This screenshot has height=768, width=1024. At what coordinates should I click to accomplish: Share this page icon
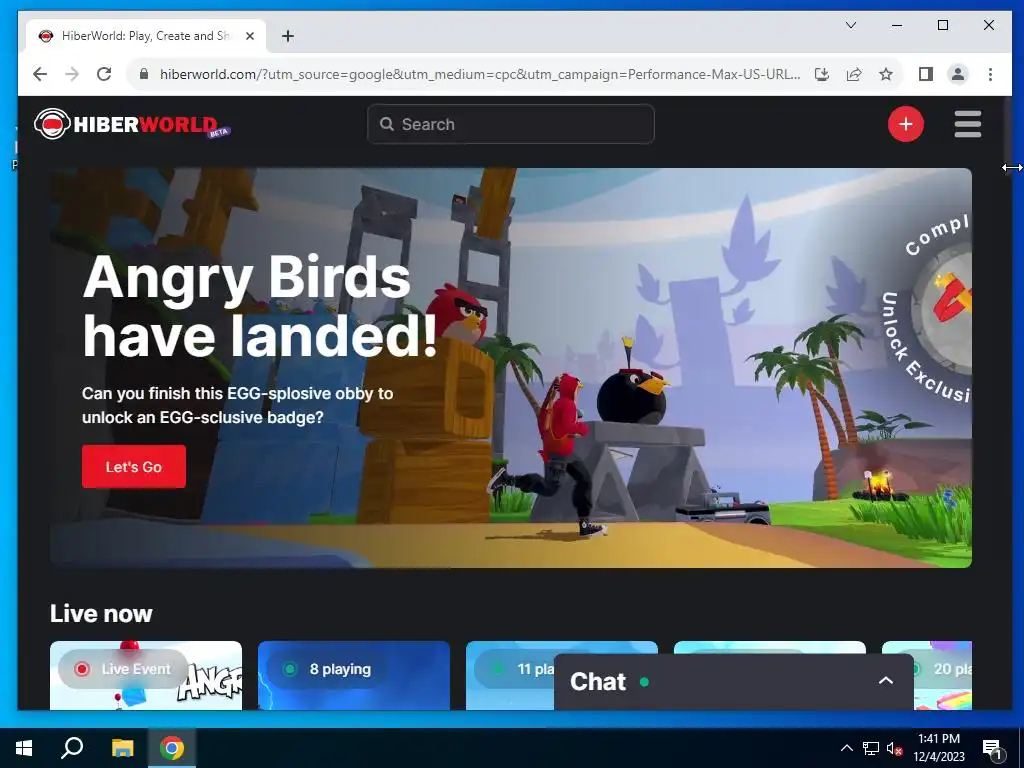(x=854, y=74)
